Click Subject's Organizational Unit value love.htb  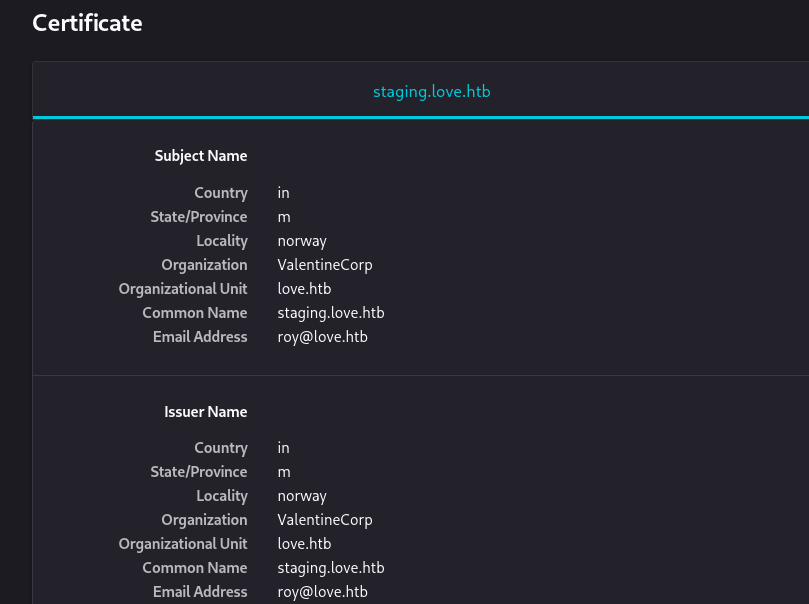pos(304,289)
